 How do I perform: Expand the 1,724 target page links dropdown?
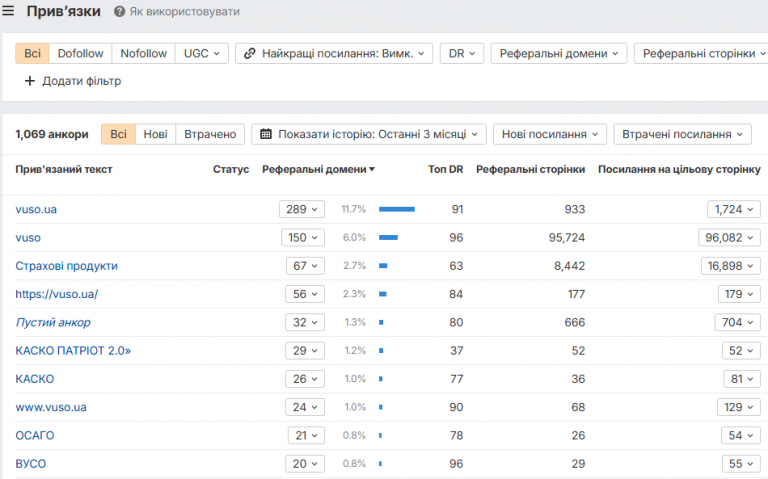coord(734,210)
